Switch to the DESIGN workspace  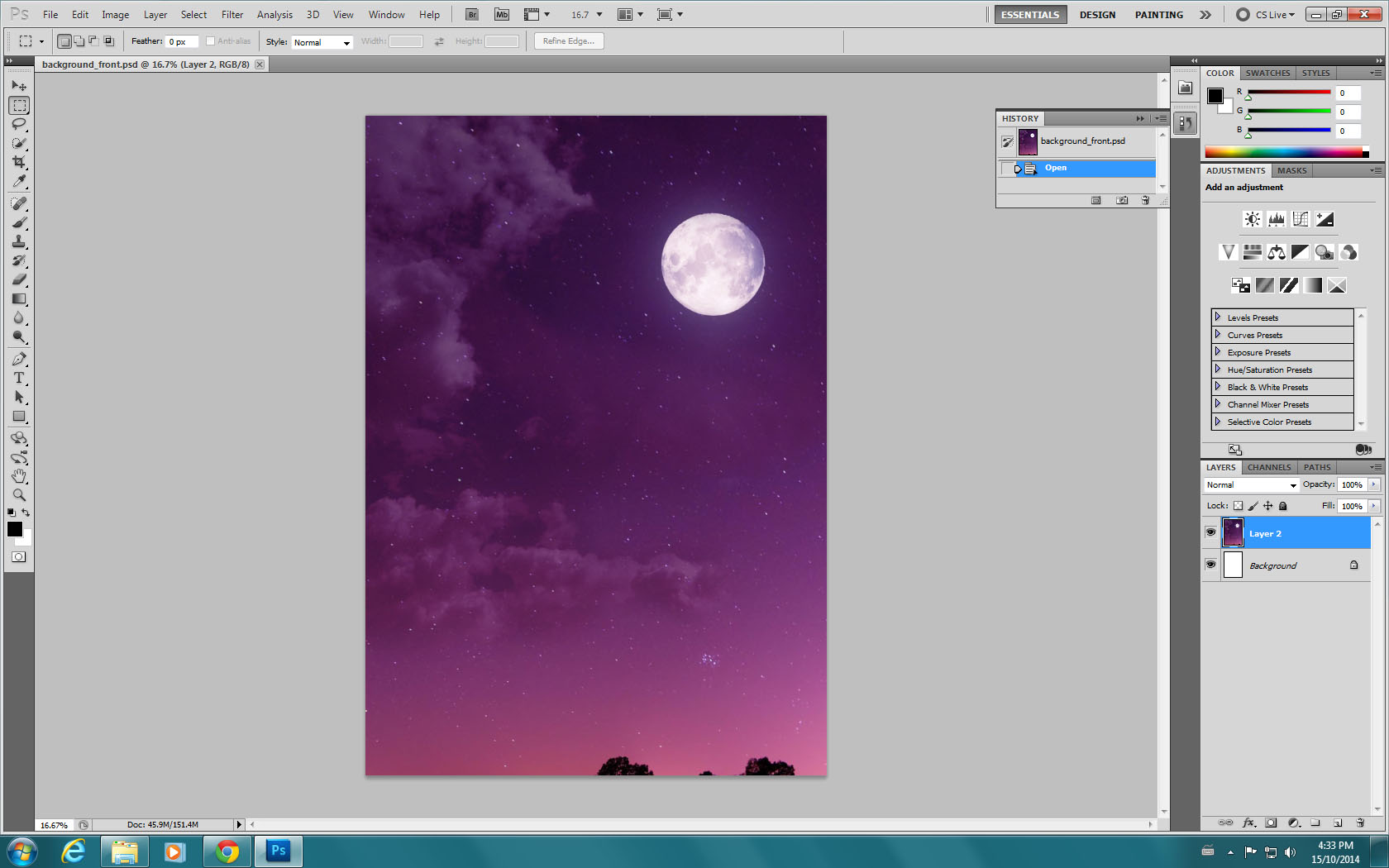(x=1097, y=14)
